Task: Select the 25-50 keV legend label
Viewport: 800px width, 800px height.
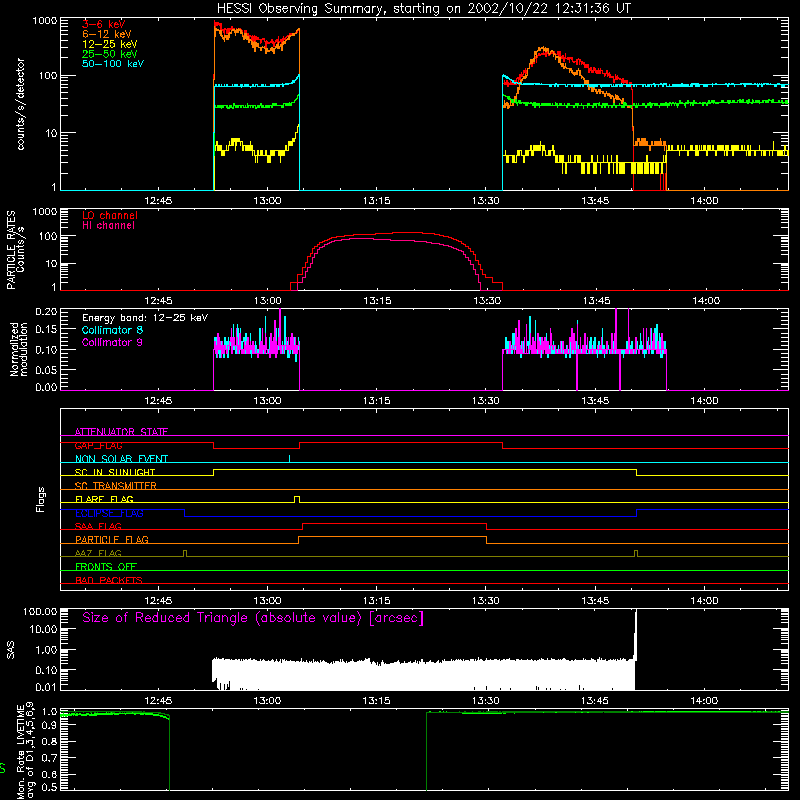Action: pyautogui.click(x=110, y=54)
